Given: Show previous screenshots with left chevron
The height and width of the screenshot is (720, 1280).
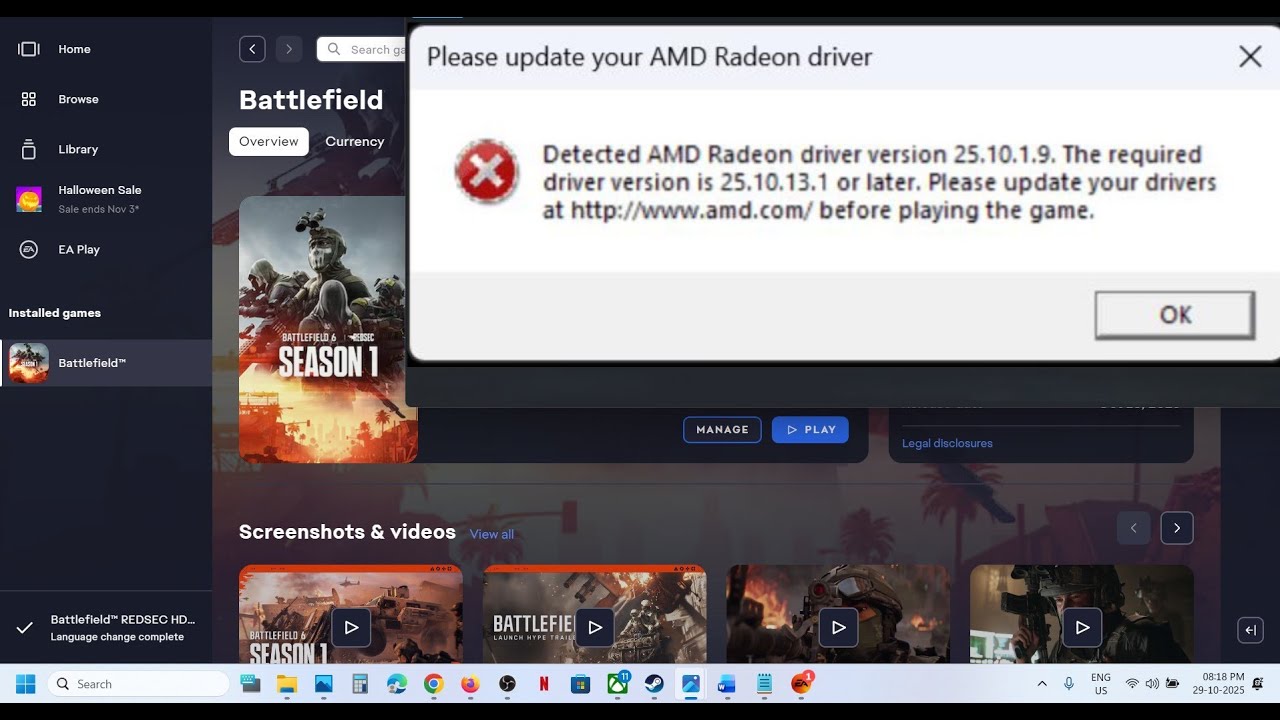Looking at the screenshot, I should tap(1134, 528).
